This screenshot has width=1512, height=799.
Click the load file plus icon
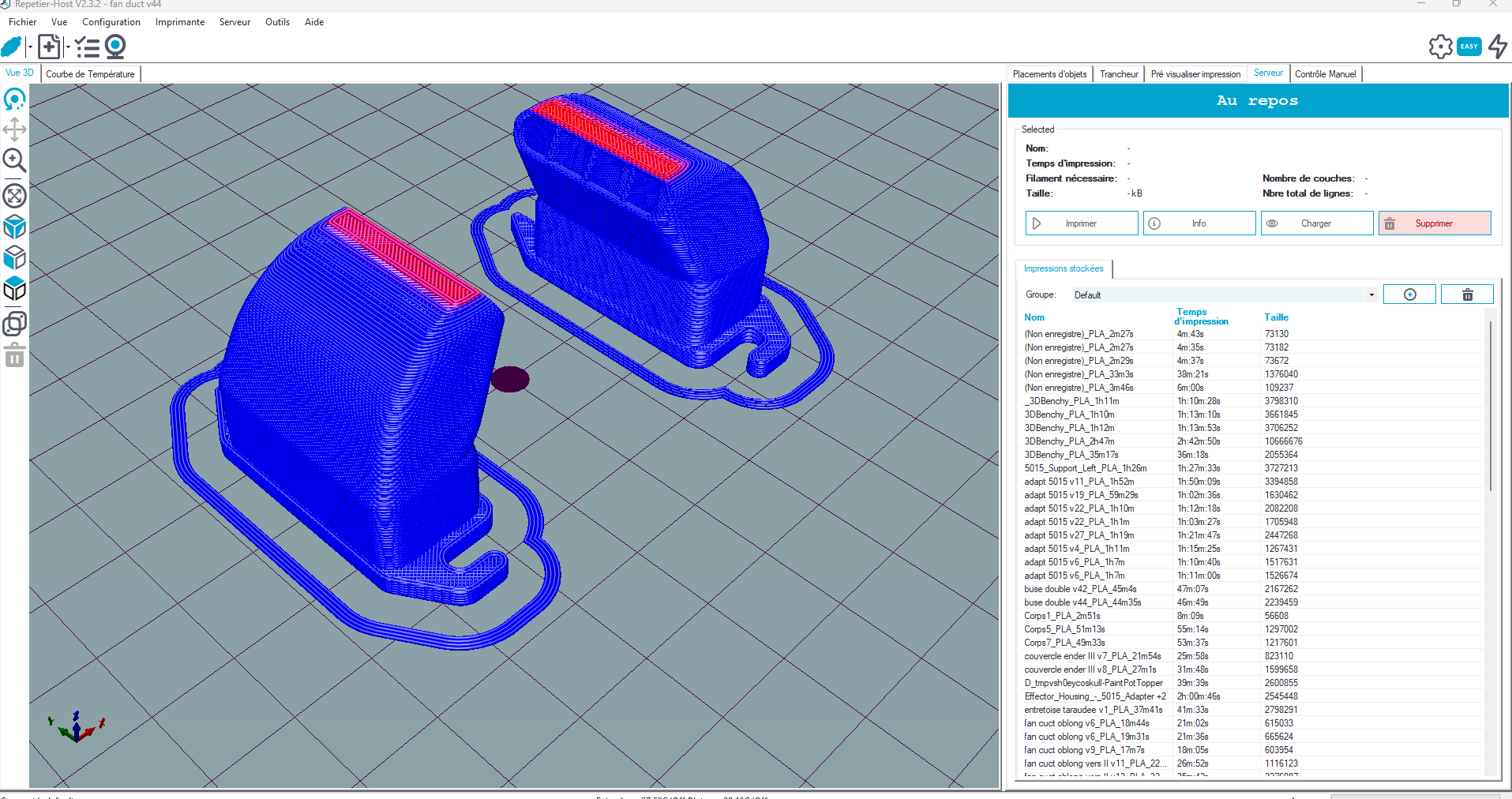click(x=49, y=47)
